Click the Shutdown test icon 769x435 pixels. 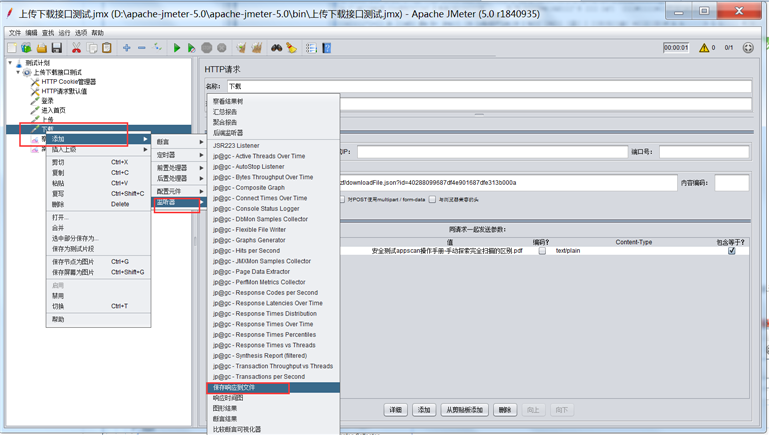pyautogui.click(x=222, y=48)
